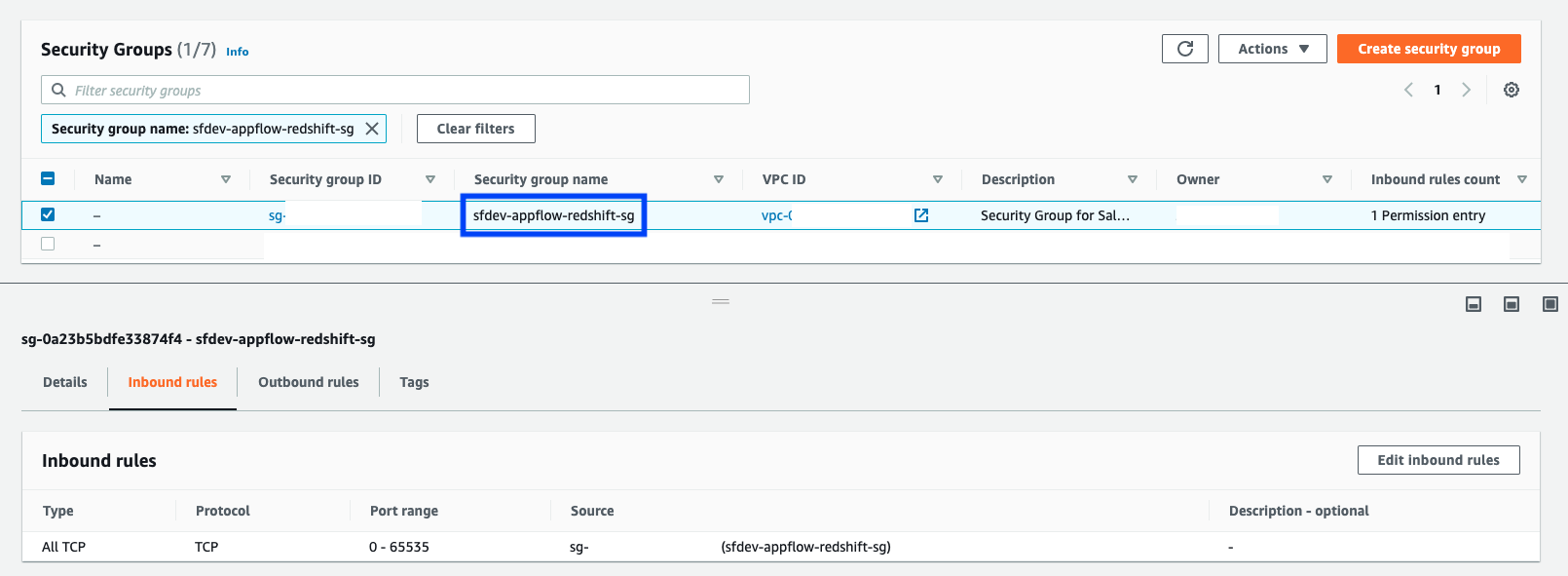
Task: Click page number 1 in pagination
Action: coord(1437,90)
